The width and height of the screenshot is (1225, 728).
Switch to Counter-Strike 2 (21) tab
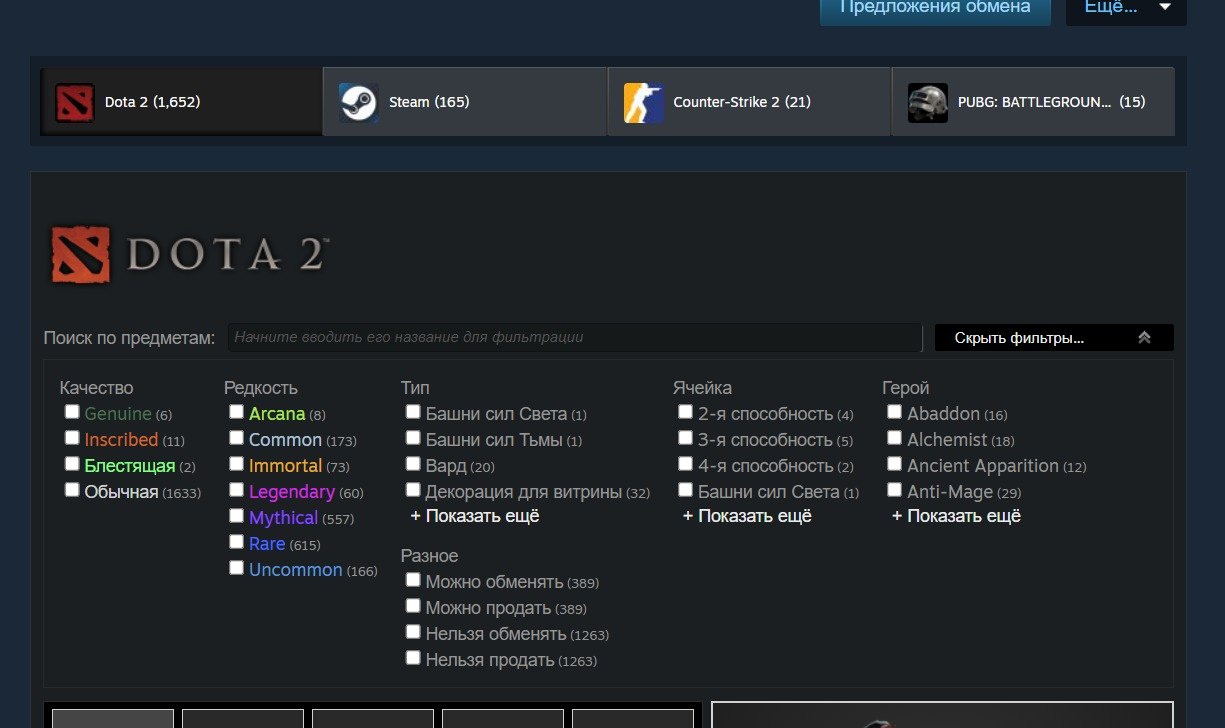(748, 102)
